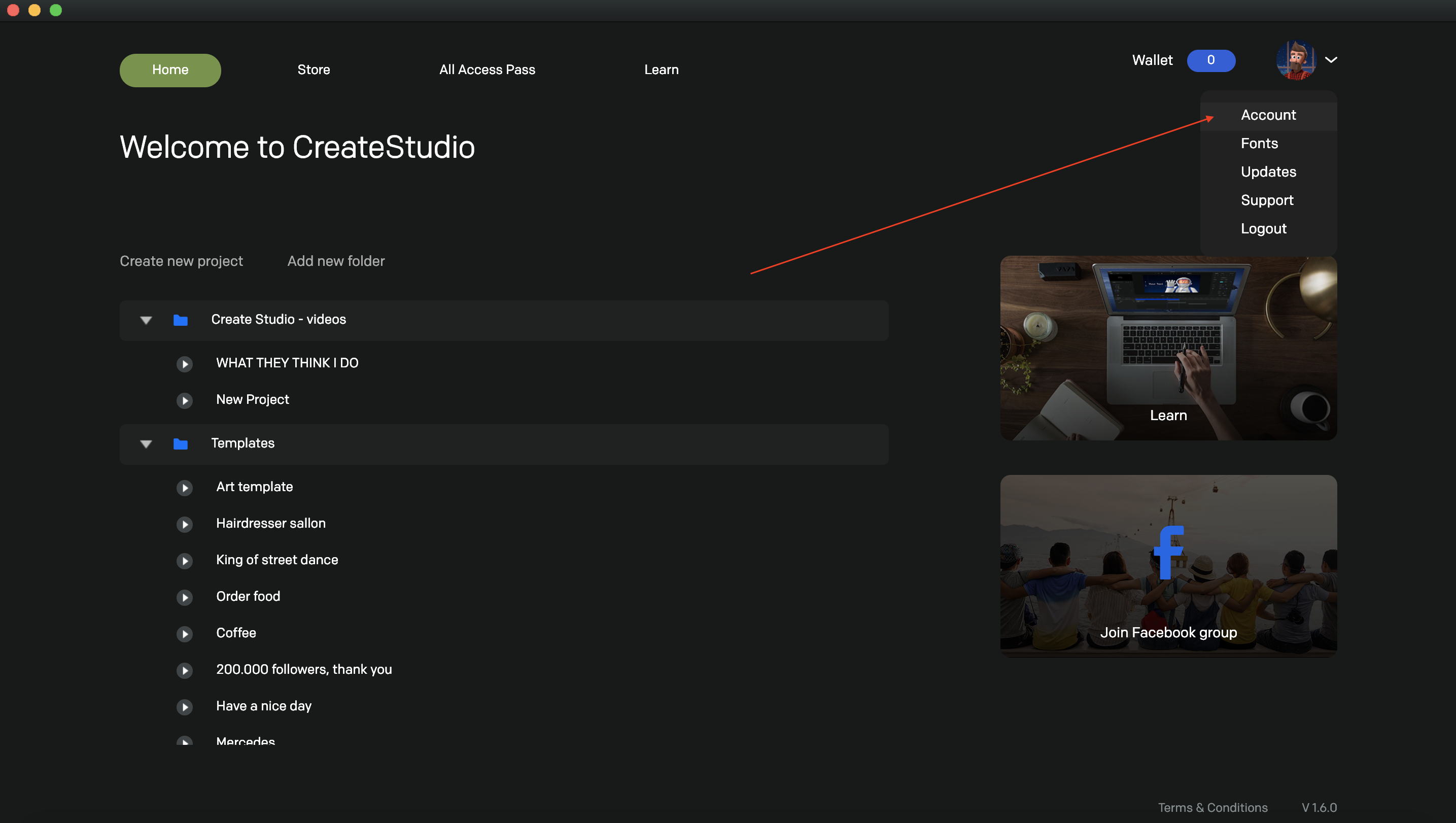Select Account from profile menu

click(1268, 115)
